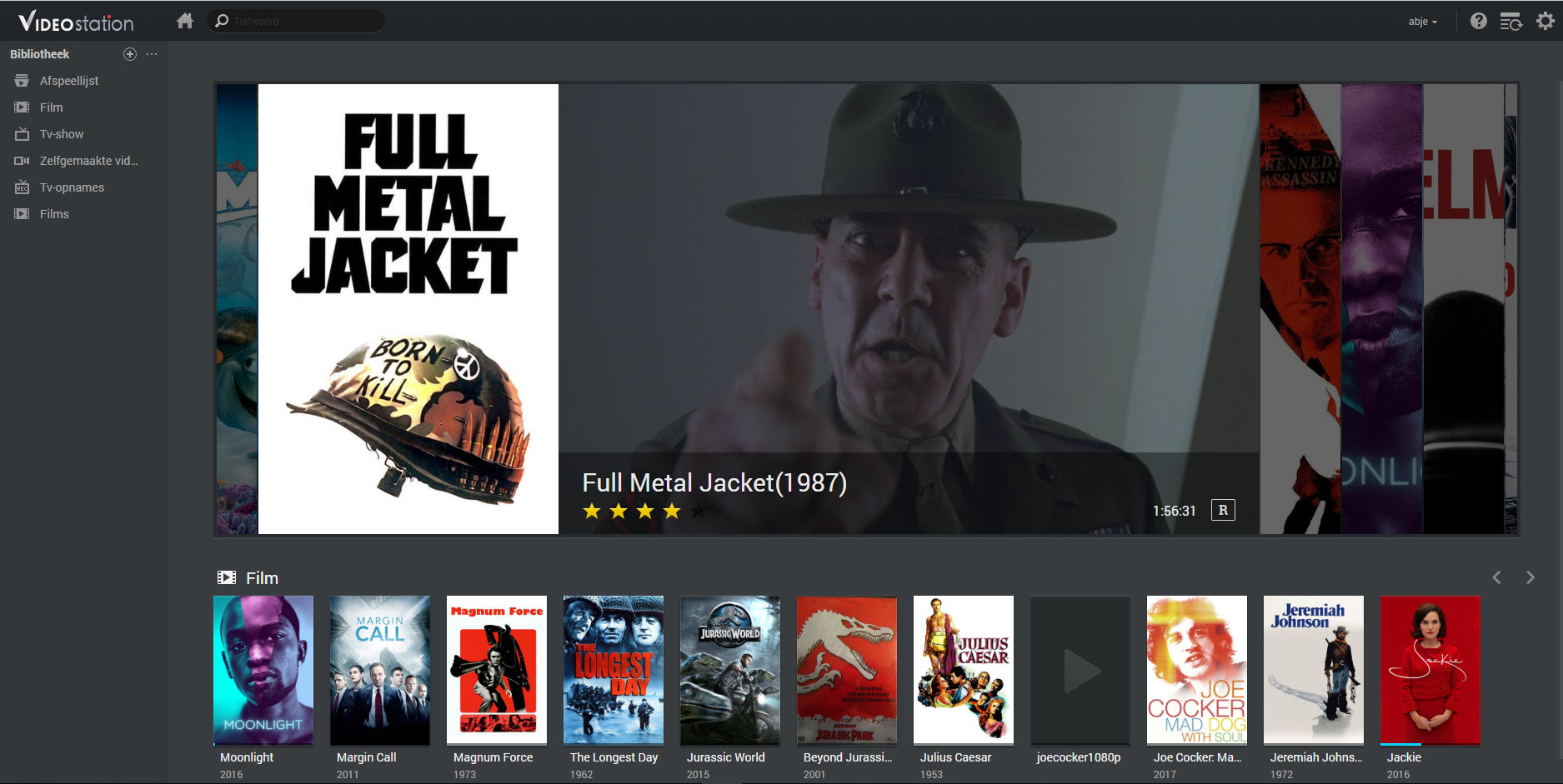
Task: Open Jackie movie poster
Action: pos(1430,670)
